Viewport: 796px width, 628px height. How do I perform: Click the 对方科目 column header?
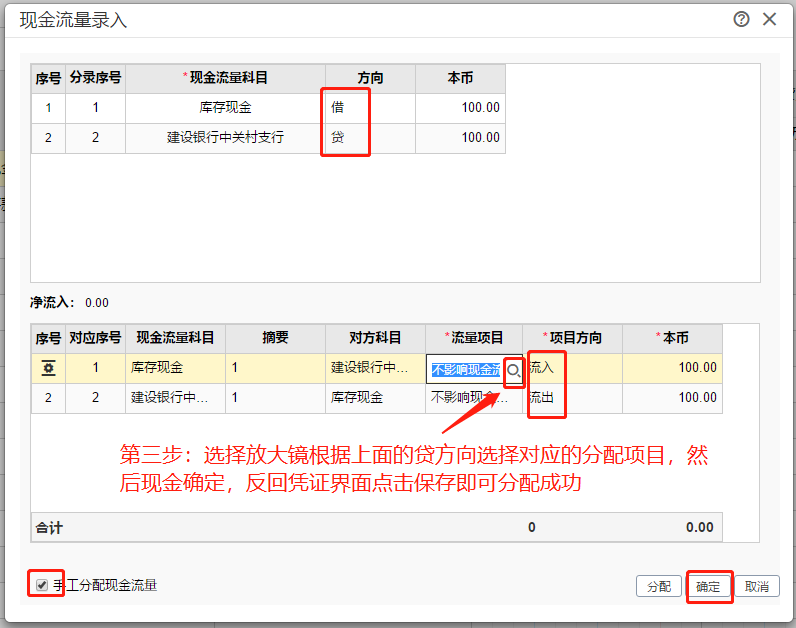(x=375, y=338)
